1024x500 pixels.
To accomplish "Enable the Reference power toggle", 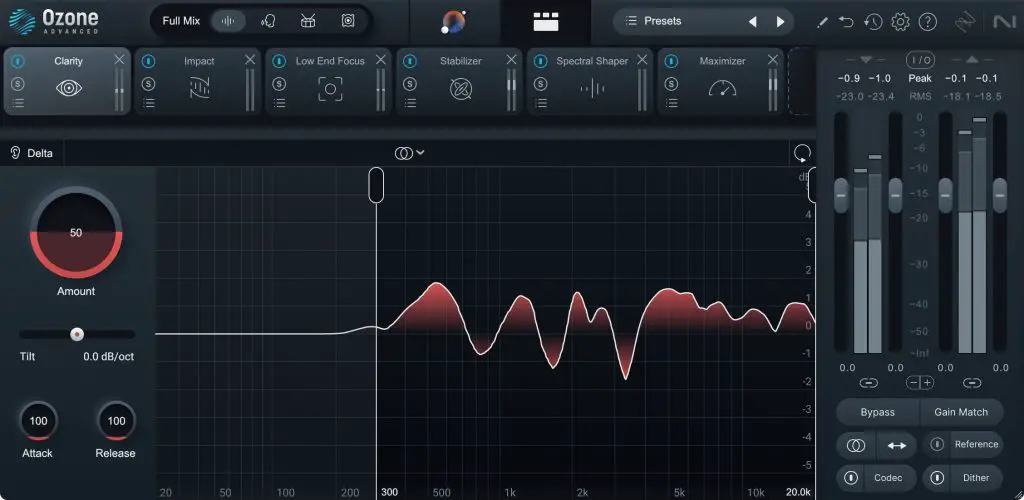I will click(x=937, y=445).
